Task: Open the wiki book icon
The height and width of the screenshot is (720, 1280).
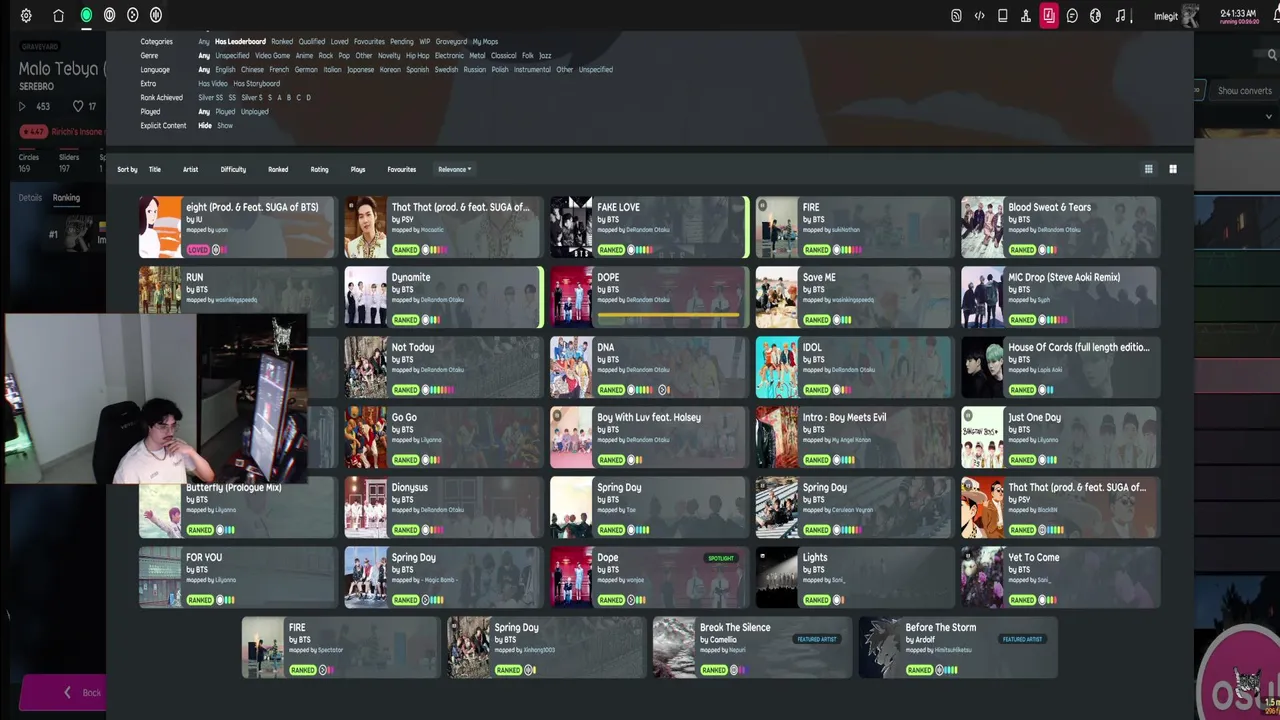Action: (1003, 15)
